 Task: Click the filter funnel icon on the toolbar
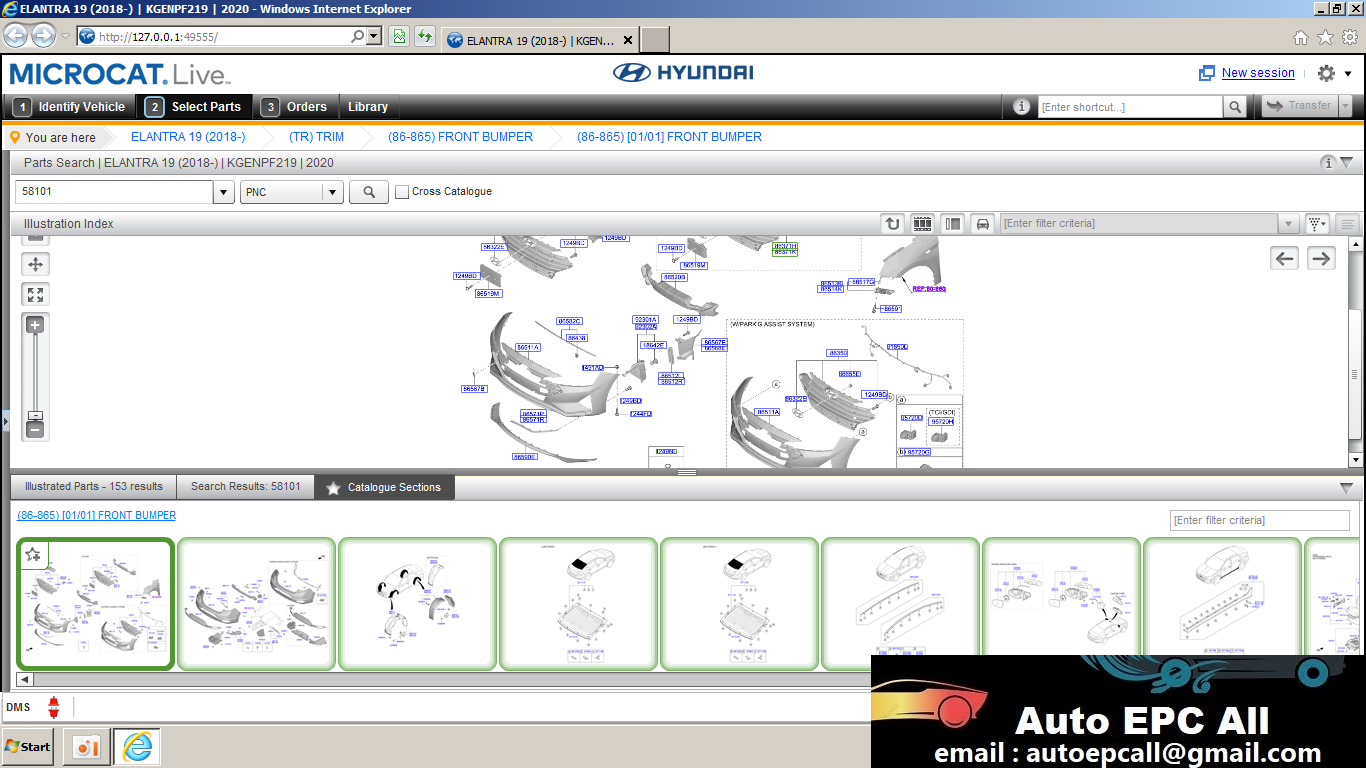tap(1316, 223)
